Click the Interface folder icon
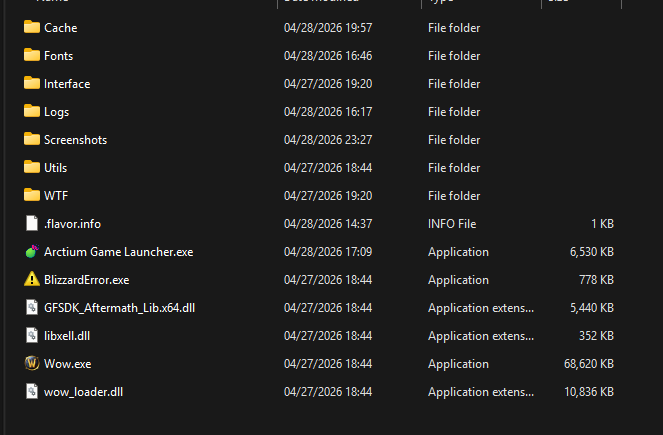The height and width of the screenshot is (435, 663). [31, 84]
